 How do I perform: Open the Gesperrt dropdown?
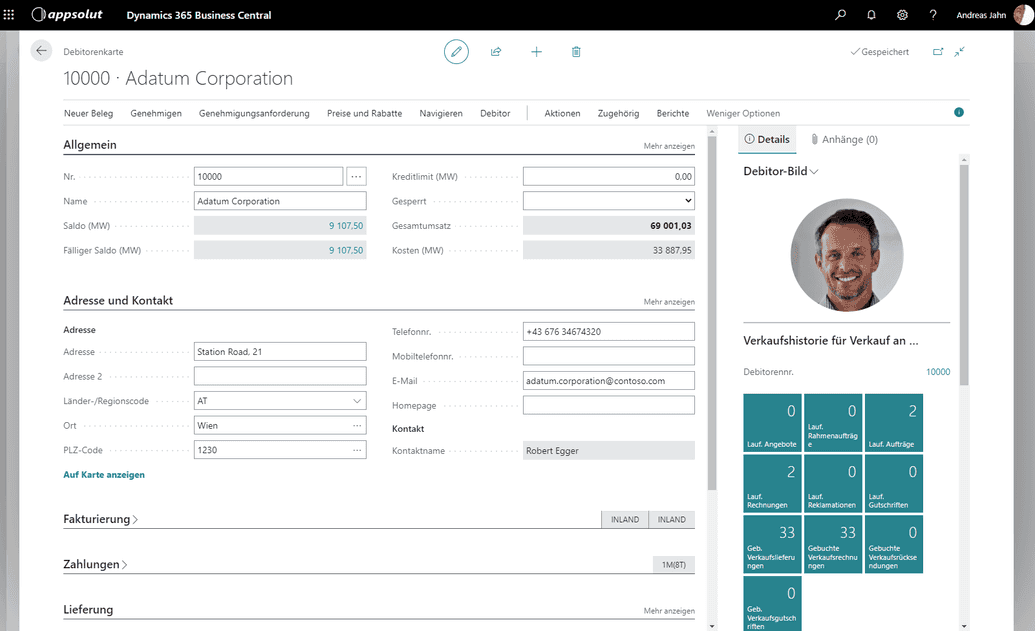pos(608,201)
